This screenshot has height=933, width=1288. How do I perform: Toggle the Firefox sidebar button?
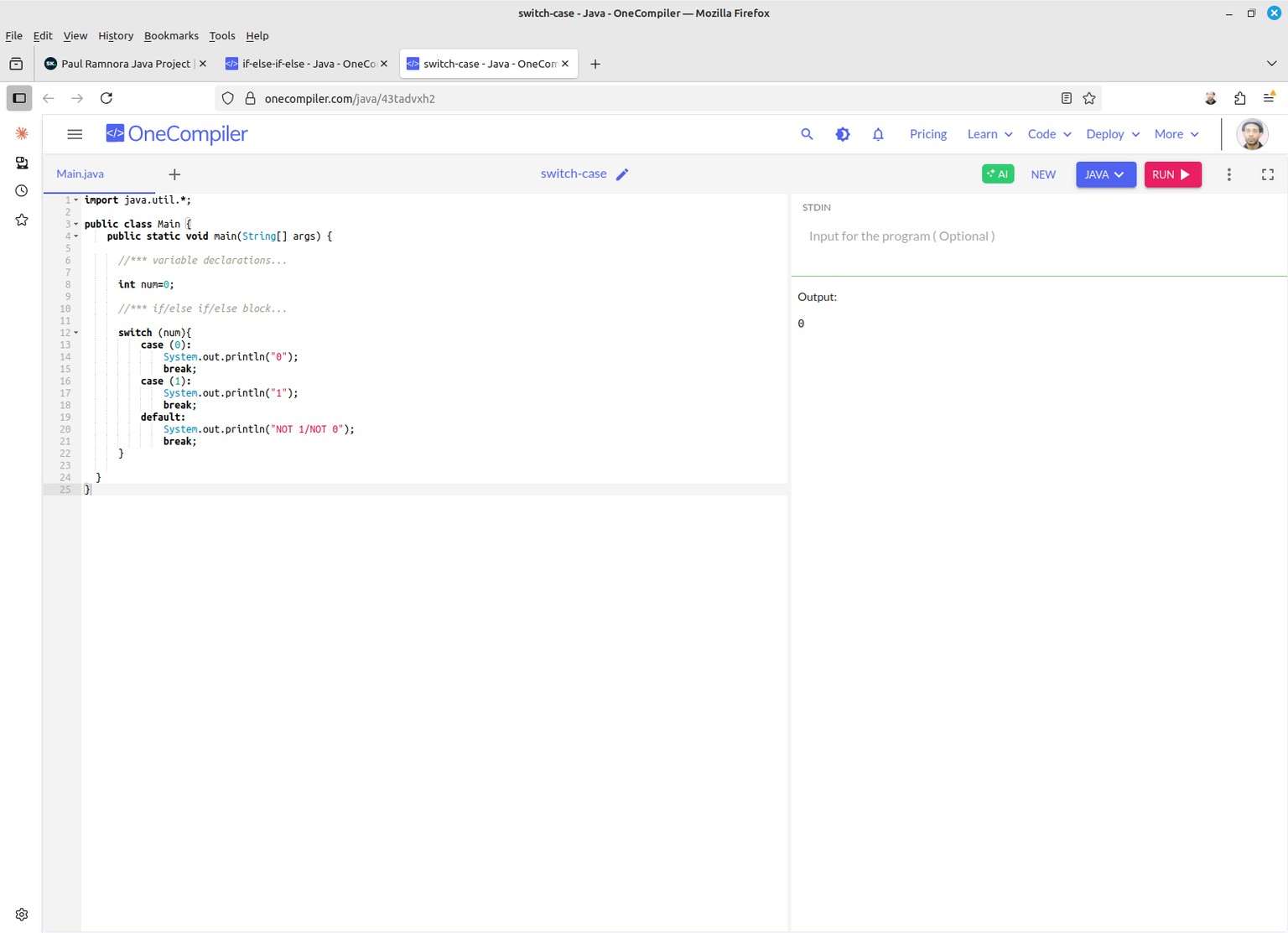click(19, 98)
